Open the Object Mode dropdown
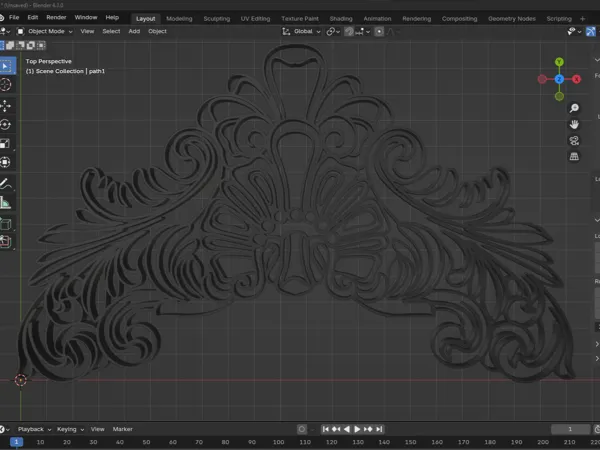 (45, 31)
